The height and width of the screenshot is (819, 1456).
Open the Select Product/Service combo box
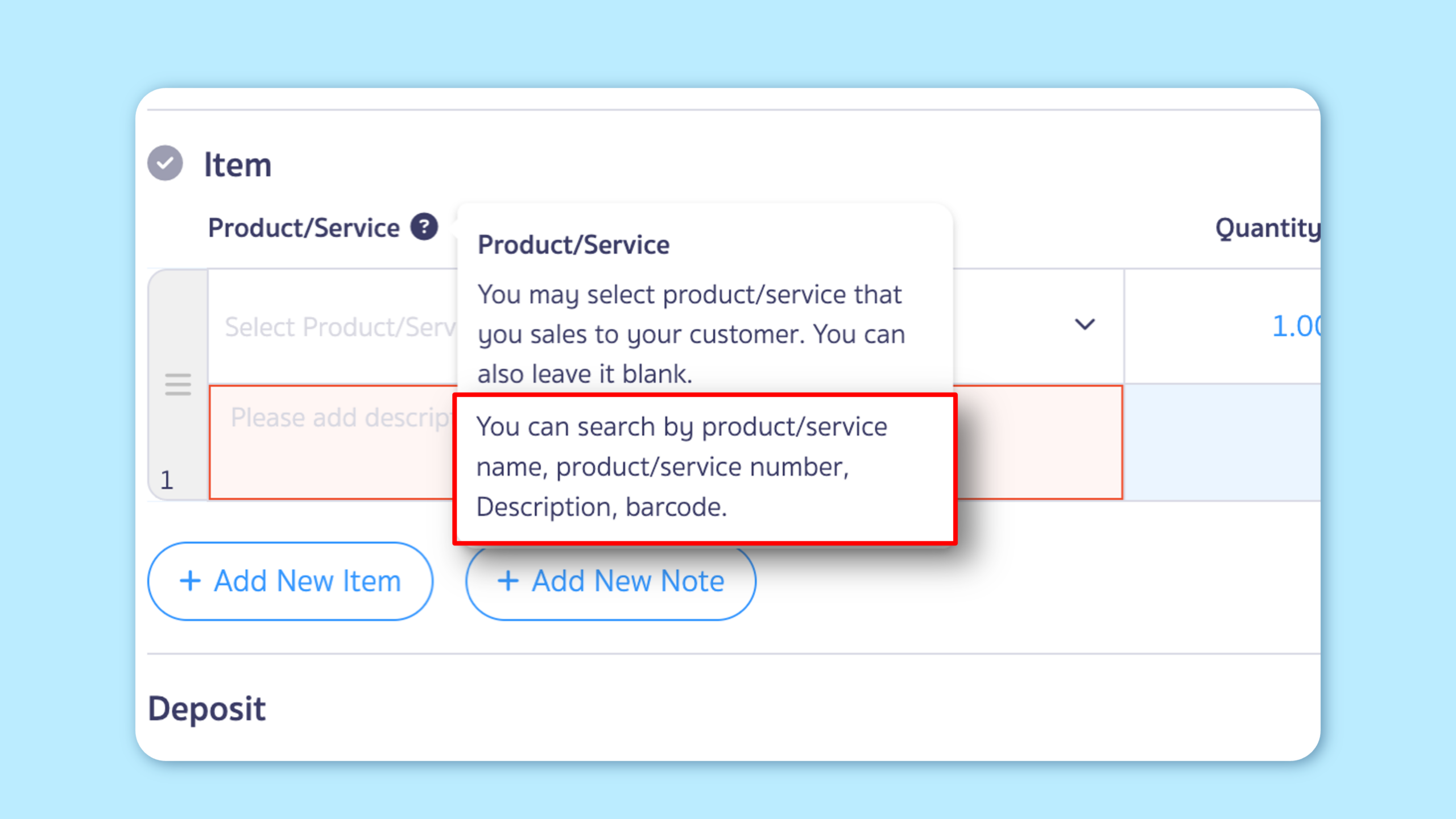340,327
